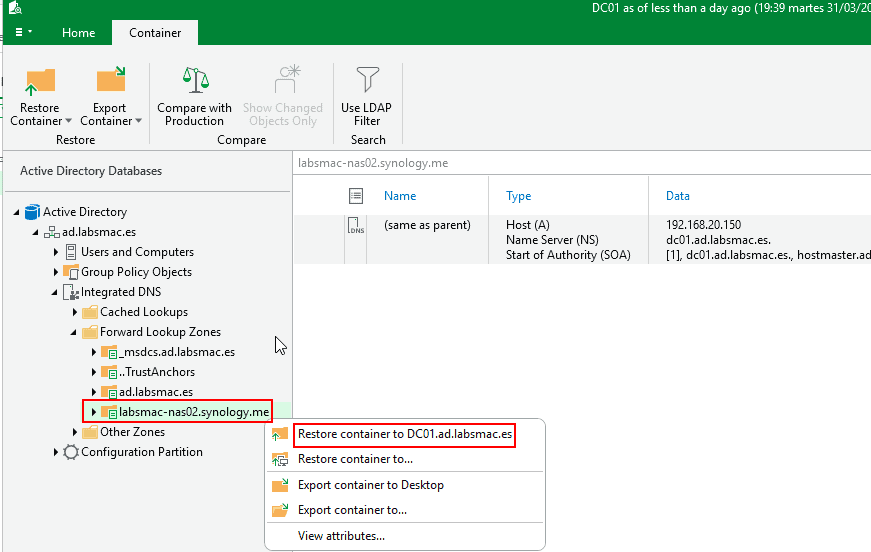Click the Integrated DNS server icon
Viewport: 871px width, 552px height.
pyautogui.click(x=71, y=292)
